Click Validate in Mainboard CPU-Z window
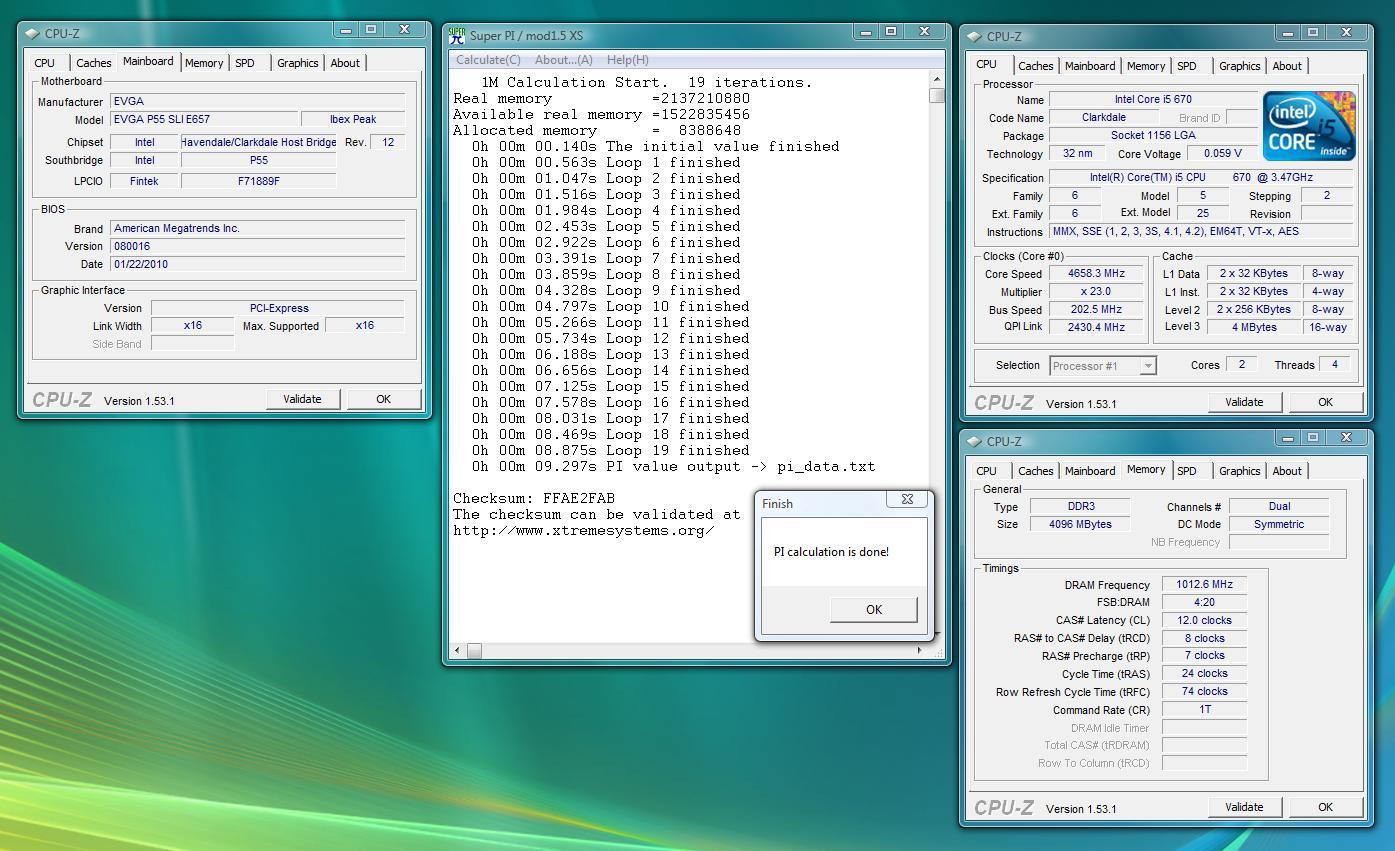This screenshot has height=851, width=1395. click(302, 399)
